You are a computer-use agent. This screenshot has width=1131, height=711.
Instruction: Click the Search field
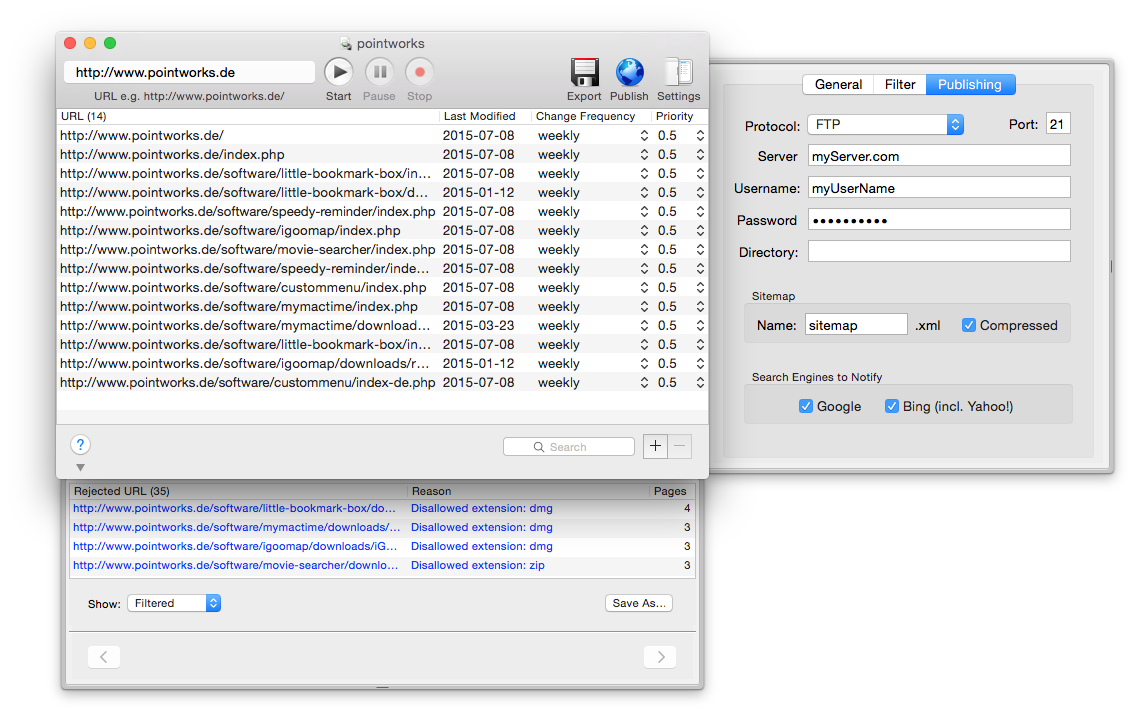tap(568, 447)
